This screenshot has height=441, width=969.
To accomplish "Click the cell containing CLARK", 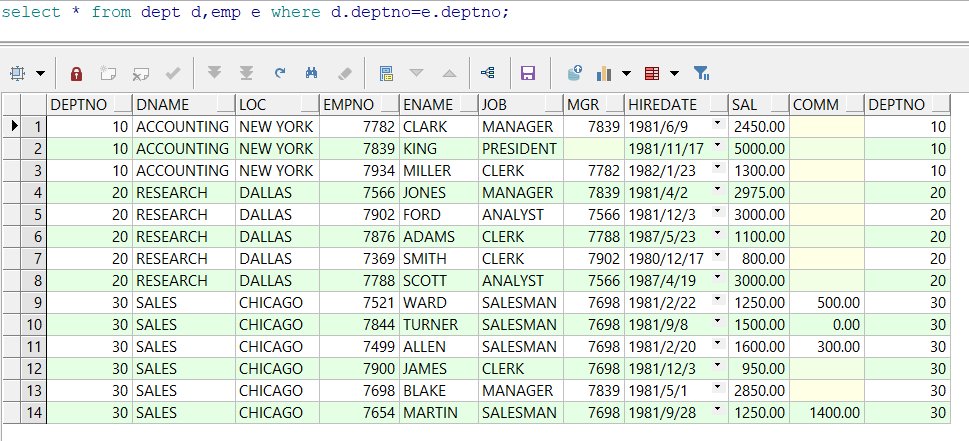I will pyautogui.click(x=439, y=127).
